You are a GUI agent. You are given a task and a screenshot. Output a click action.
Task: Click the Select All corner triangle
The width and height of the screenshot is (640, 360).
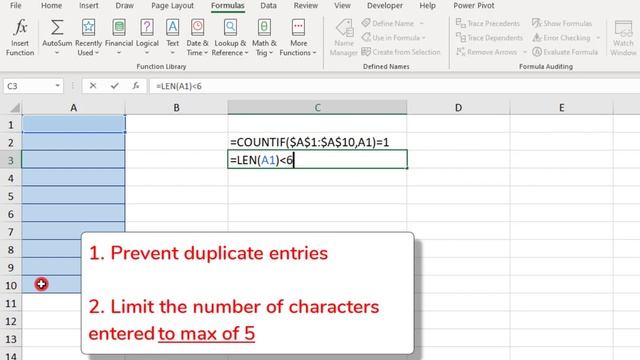point(14,108)
